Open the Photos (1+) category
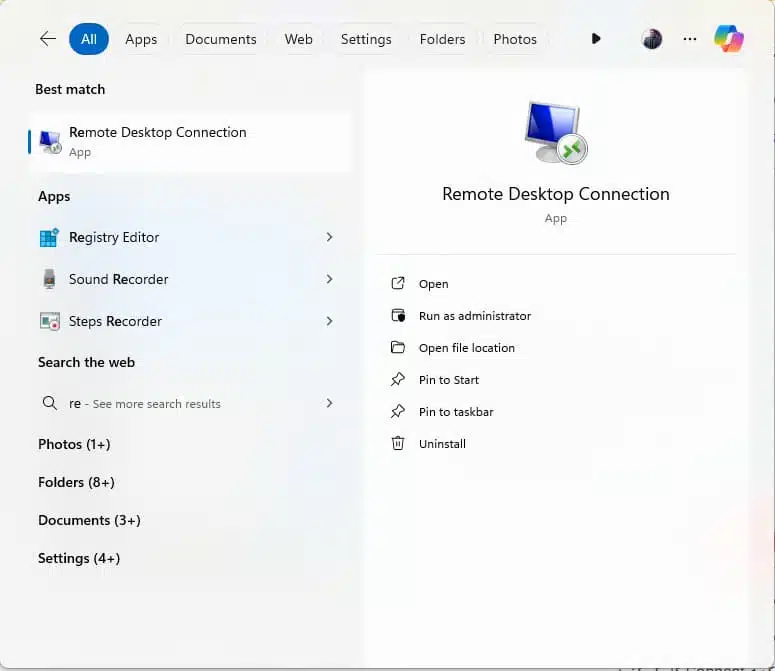Screen dimensions: 775x671 coord(74,444)
